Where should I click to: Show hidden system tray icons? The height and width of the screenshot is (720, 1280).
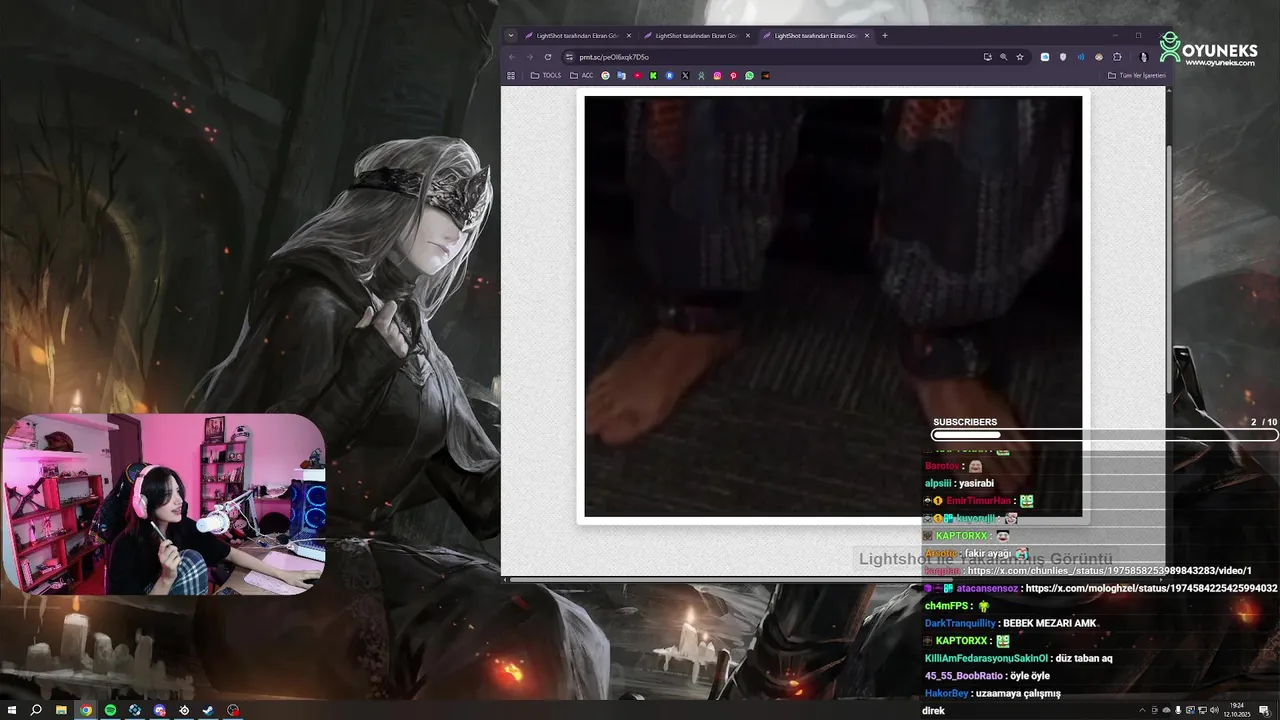pyautogui.click(x=1142, y=710)
